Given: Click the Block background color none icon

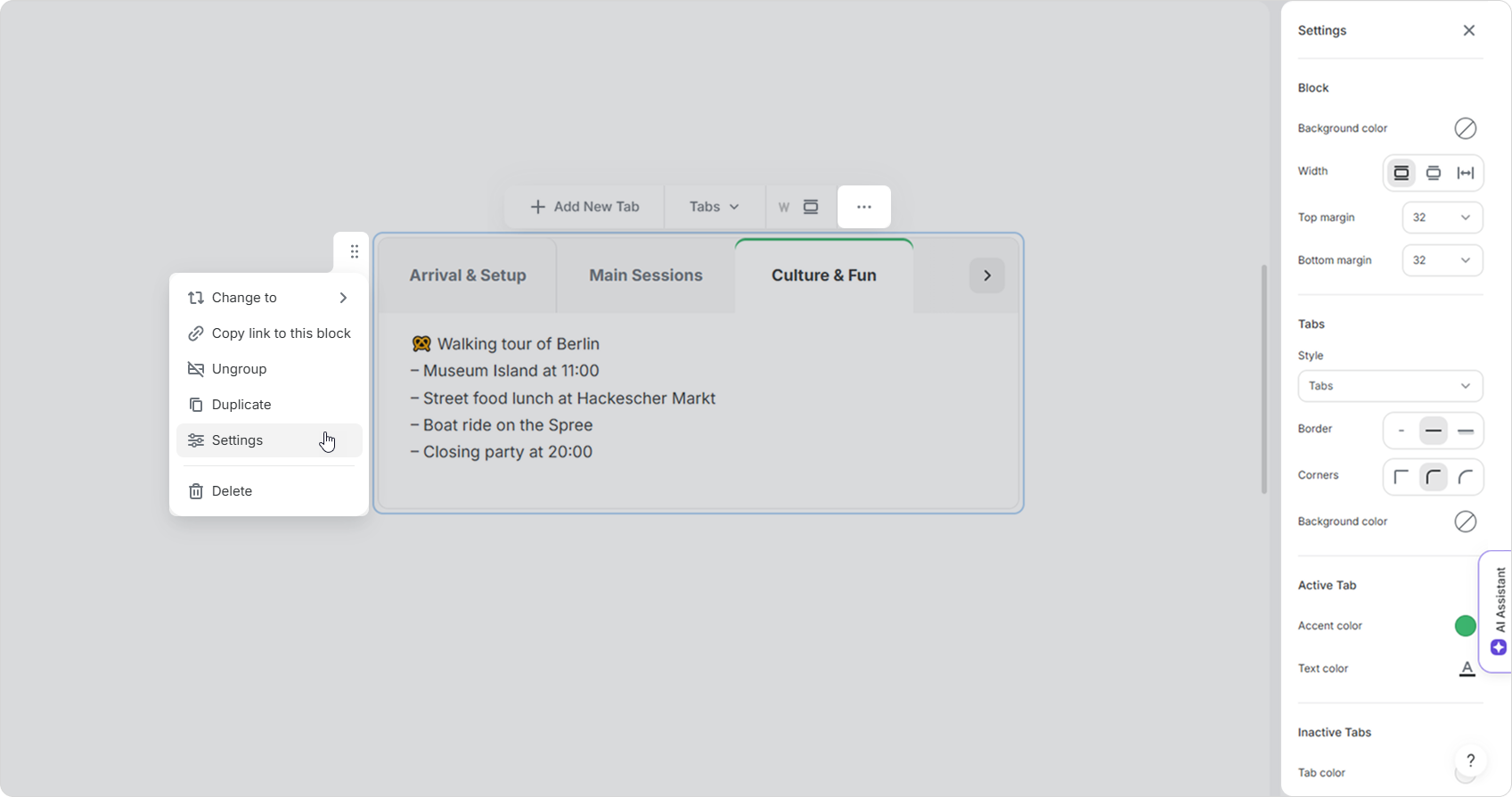Looking at the screenshot, I should 1466,128.
